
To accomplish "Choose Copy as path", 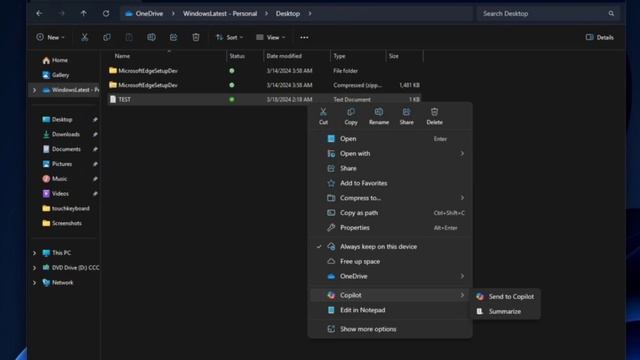I will click(391, 213).
